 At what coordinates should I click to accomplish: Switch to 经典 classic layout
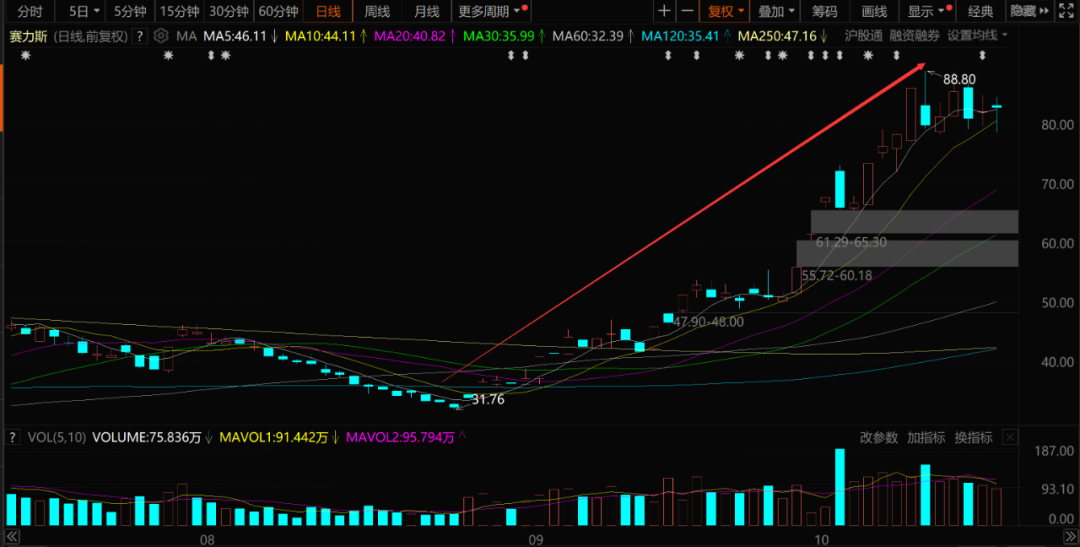(981, 11)
